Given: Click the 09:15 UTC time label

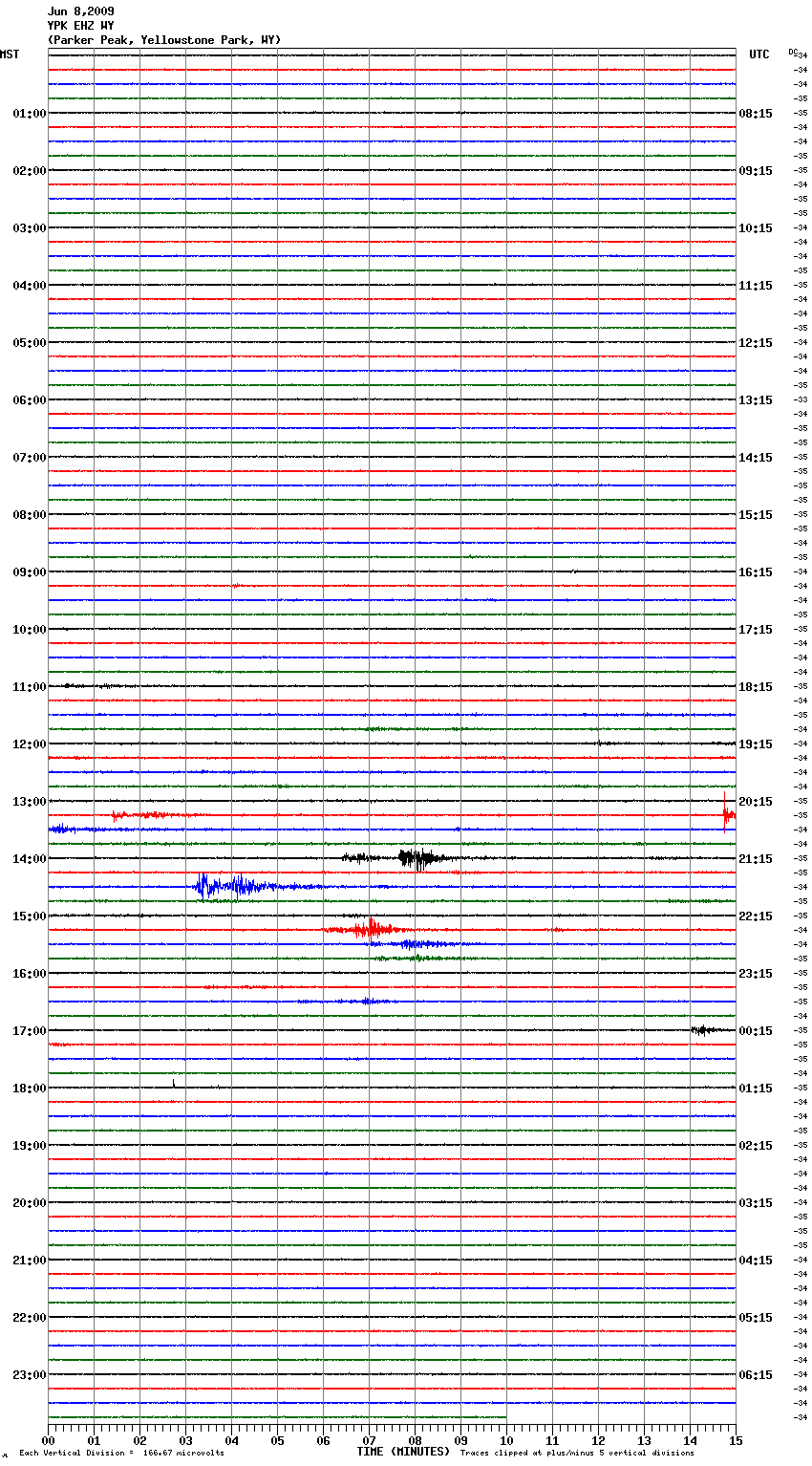Looking at the screenshot, I should [756, 171].
